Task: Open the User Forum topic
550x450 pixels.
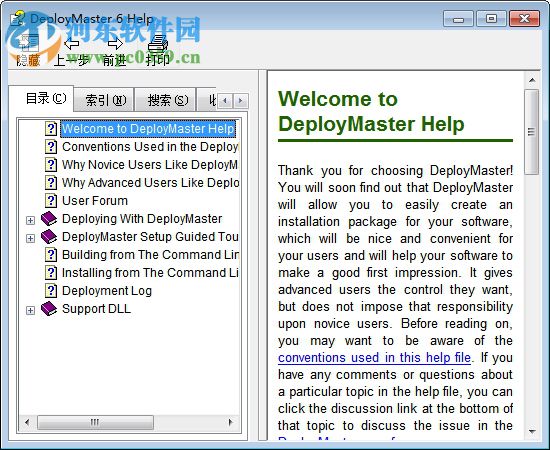Action: [x=95, y=201]
